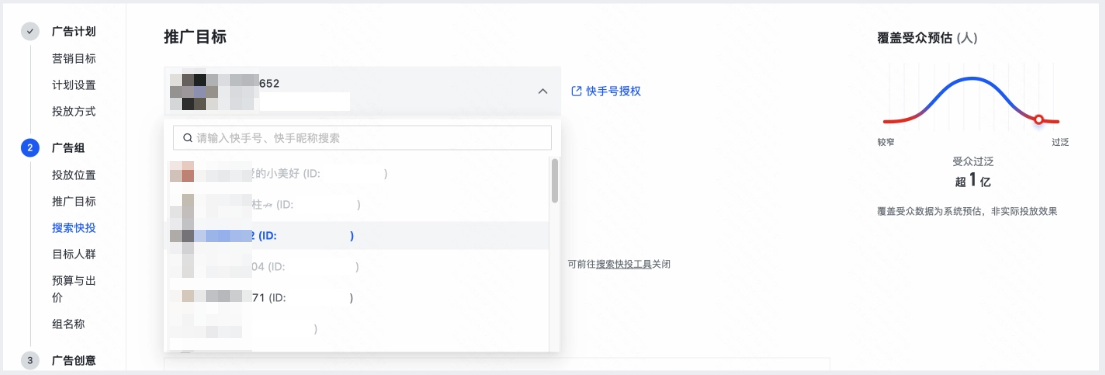Collapse the account dropdown with the chevron arrow
Image resolution: width=1105 pixels, height=375 pixels.
click(x=543, y=91)
